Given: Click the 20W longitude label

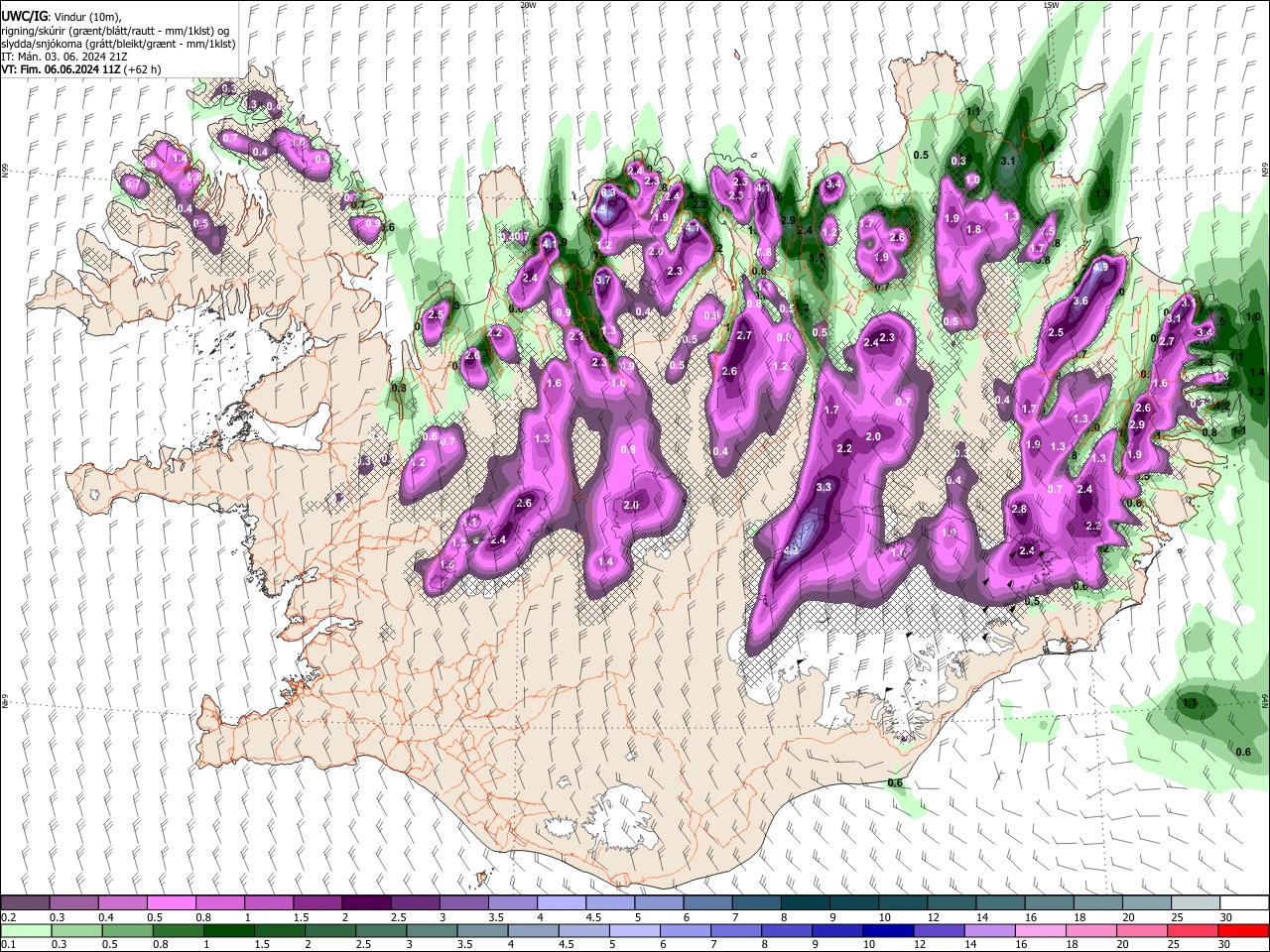Looking at the screenshot, I should tap(528, 5).
